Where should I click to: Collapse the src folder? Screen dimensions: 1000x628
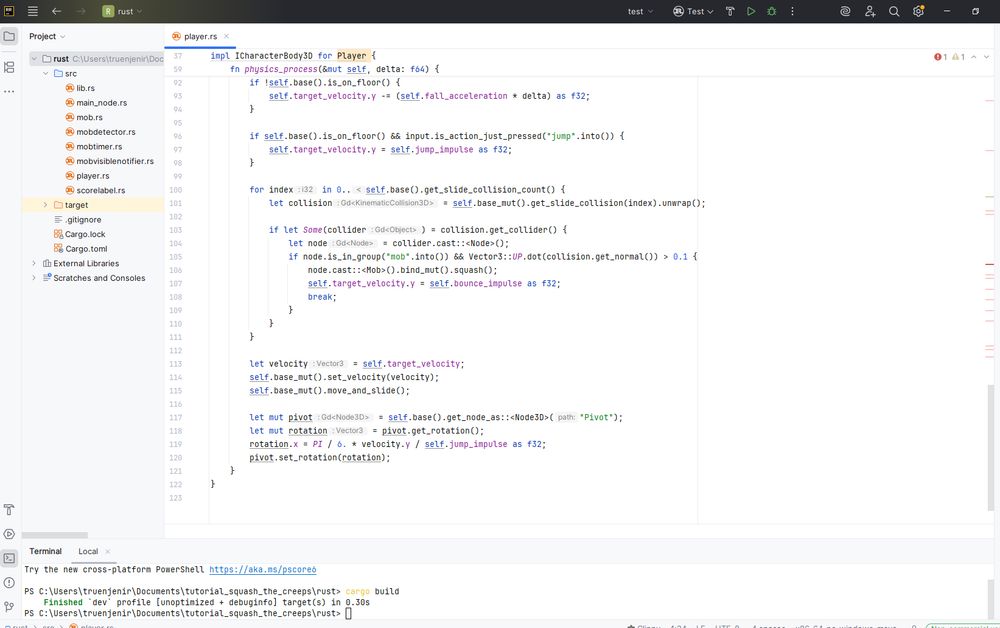point(45,73)
